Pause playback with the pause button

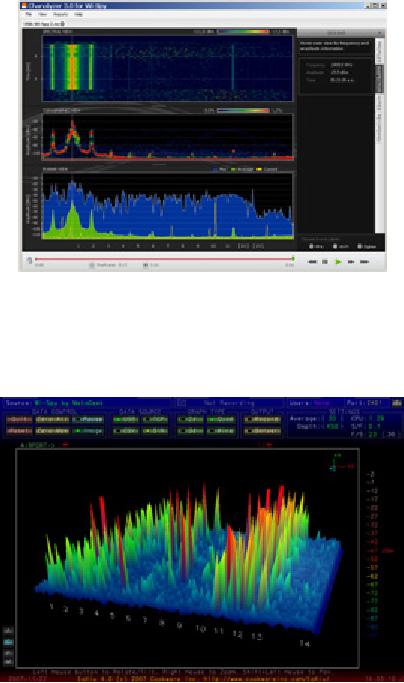[x=325, y=262]
